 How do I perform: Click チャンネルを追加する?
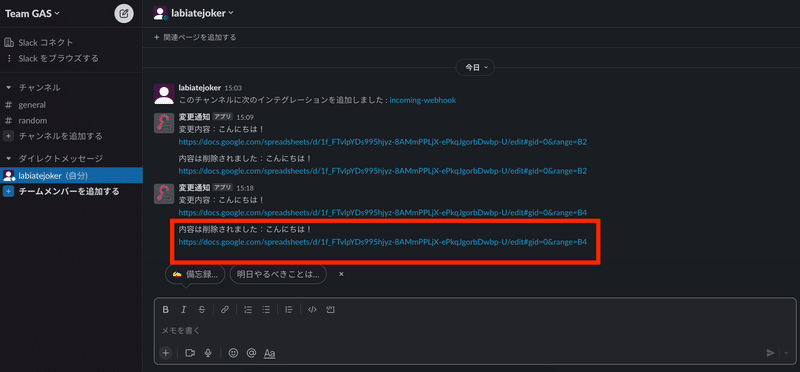60,136
